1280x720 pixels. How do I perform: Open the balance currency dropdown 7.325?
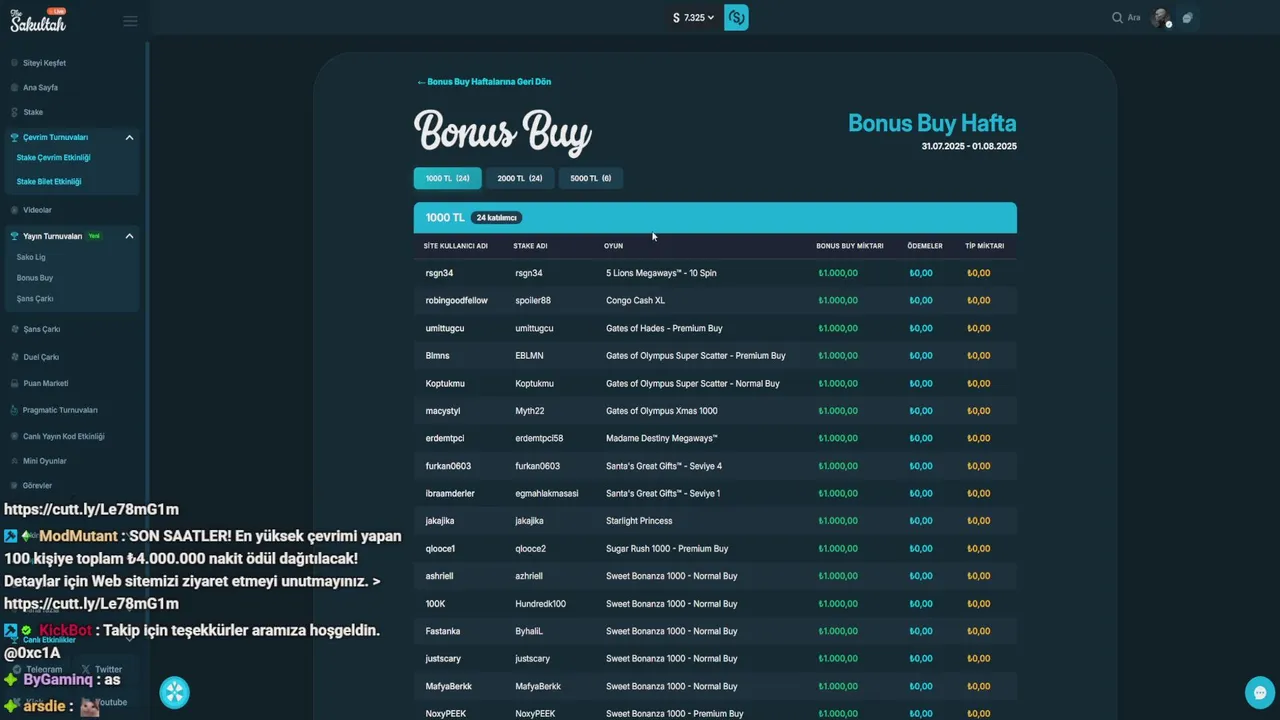[694, 18]
